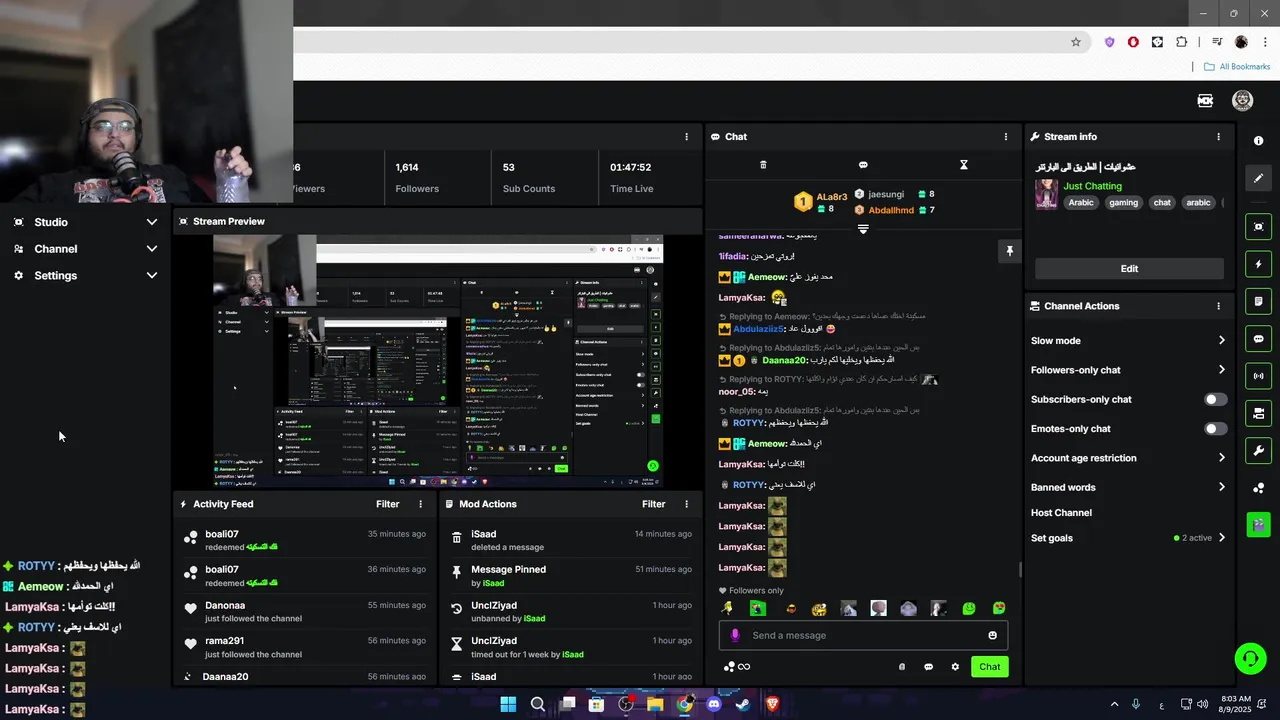Click the Just Chatting category link

[1092, 186]
